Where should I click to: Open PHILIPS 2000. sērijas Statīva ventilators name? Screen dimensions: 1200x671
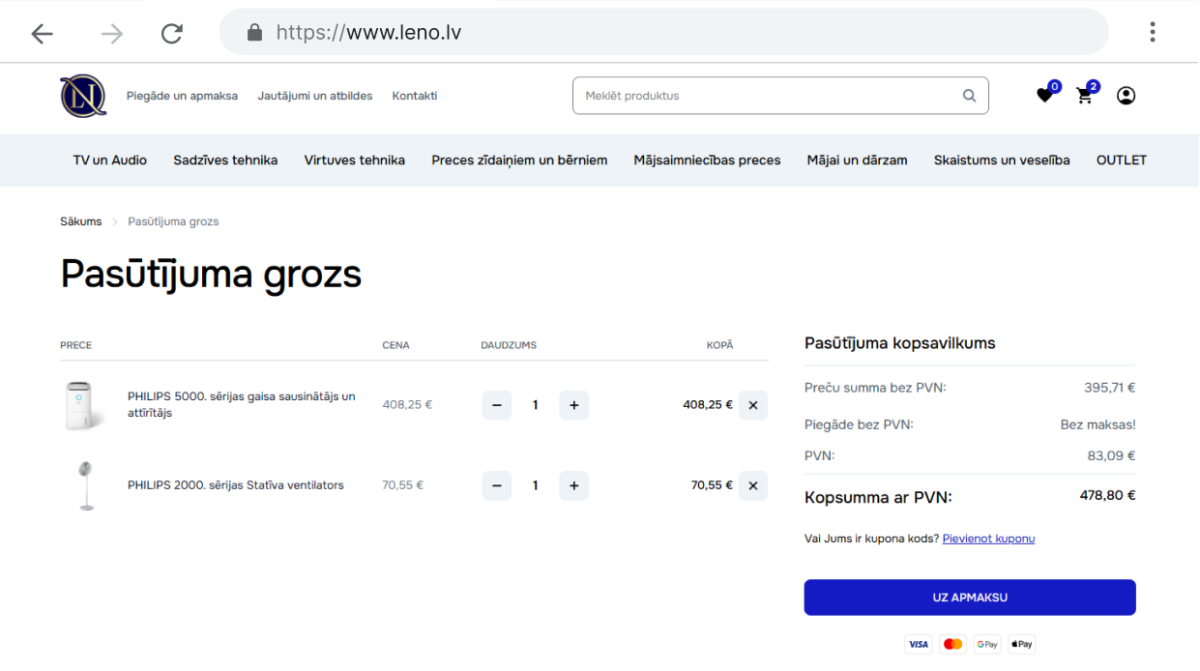click(x=235, y=485)
